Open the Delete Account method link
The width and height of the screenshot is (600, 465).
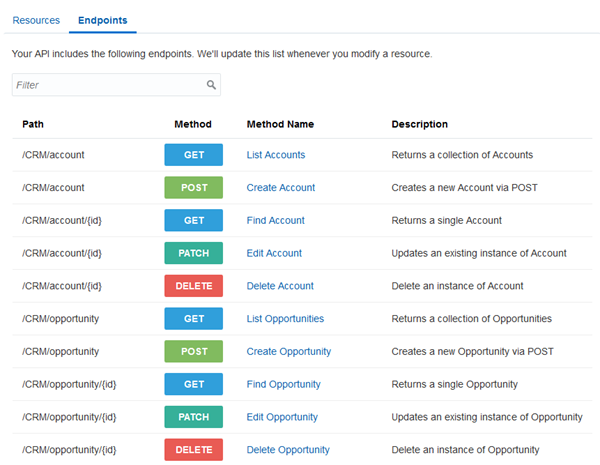(x=280, y=286)
